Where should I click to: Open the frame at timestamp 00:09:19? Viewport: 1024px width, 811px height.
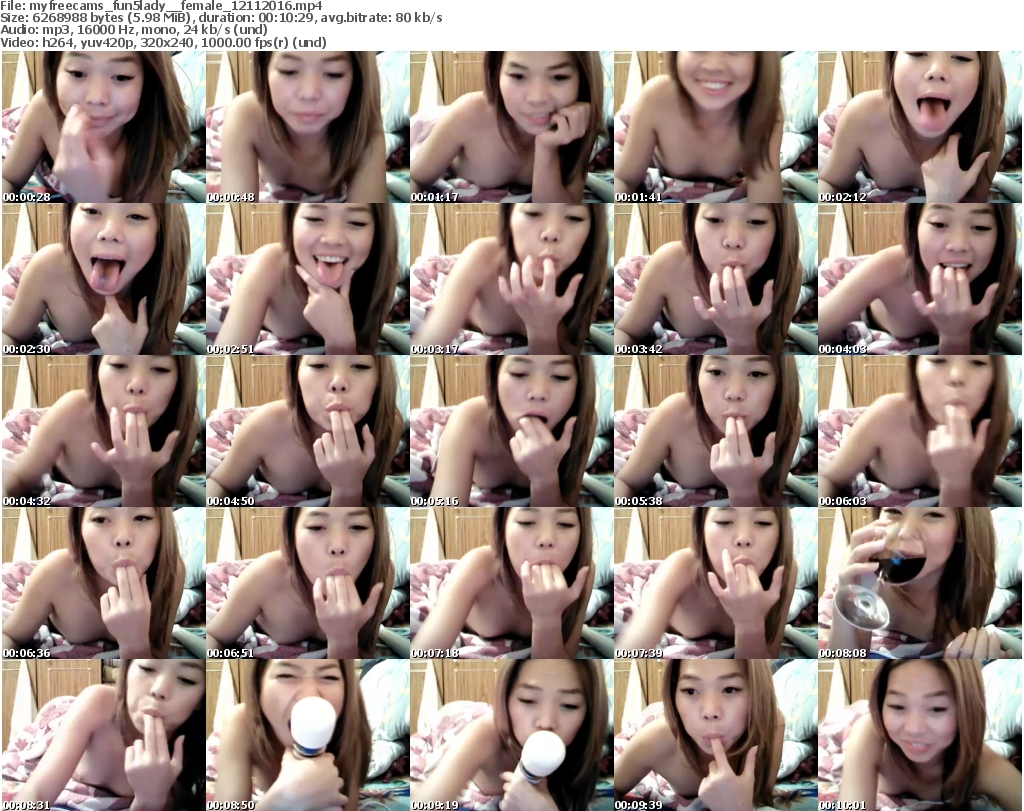point(511,735)
